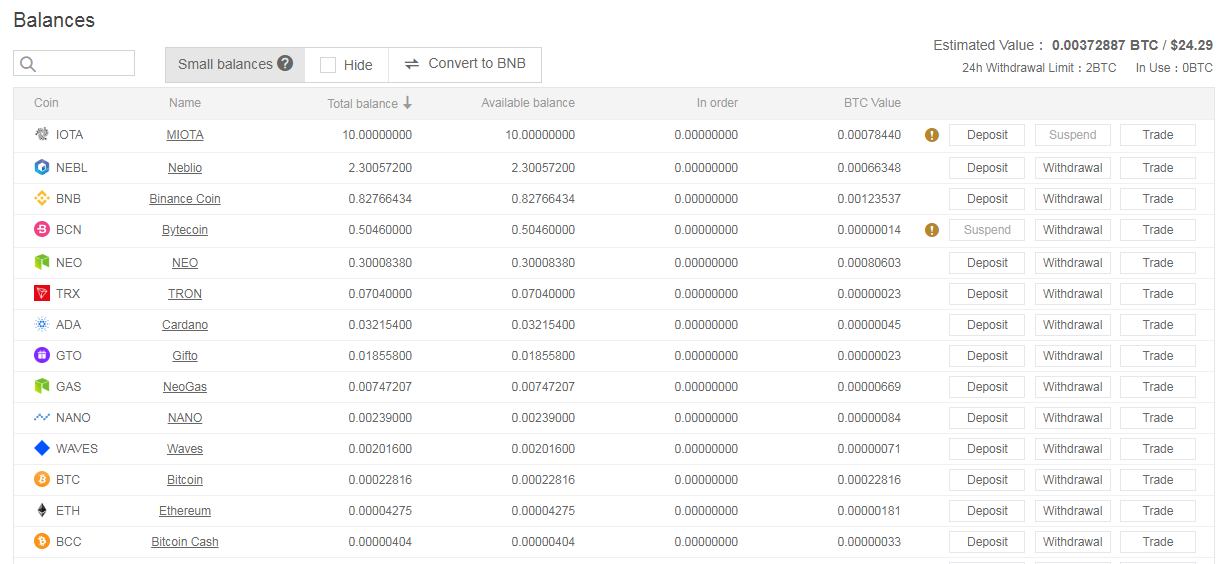This screenshot has width=1228, height=564.
Task: Click the Suspend button in the BCN row
Action: [987, 230]
